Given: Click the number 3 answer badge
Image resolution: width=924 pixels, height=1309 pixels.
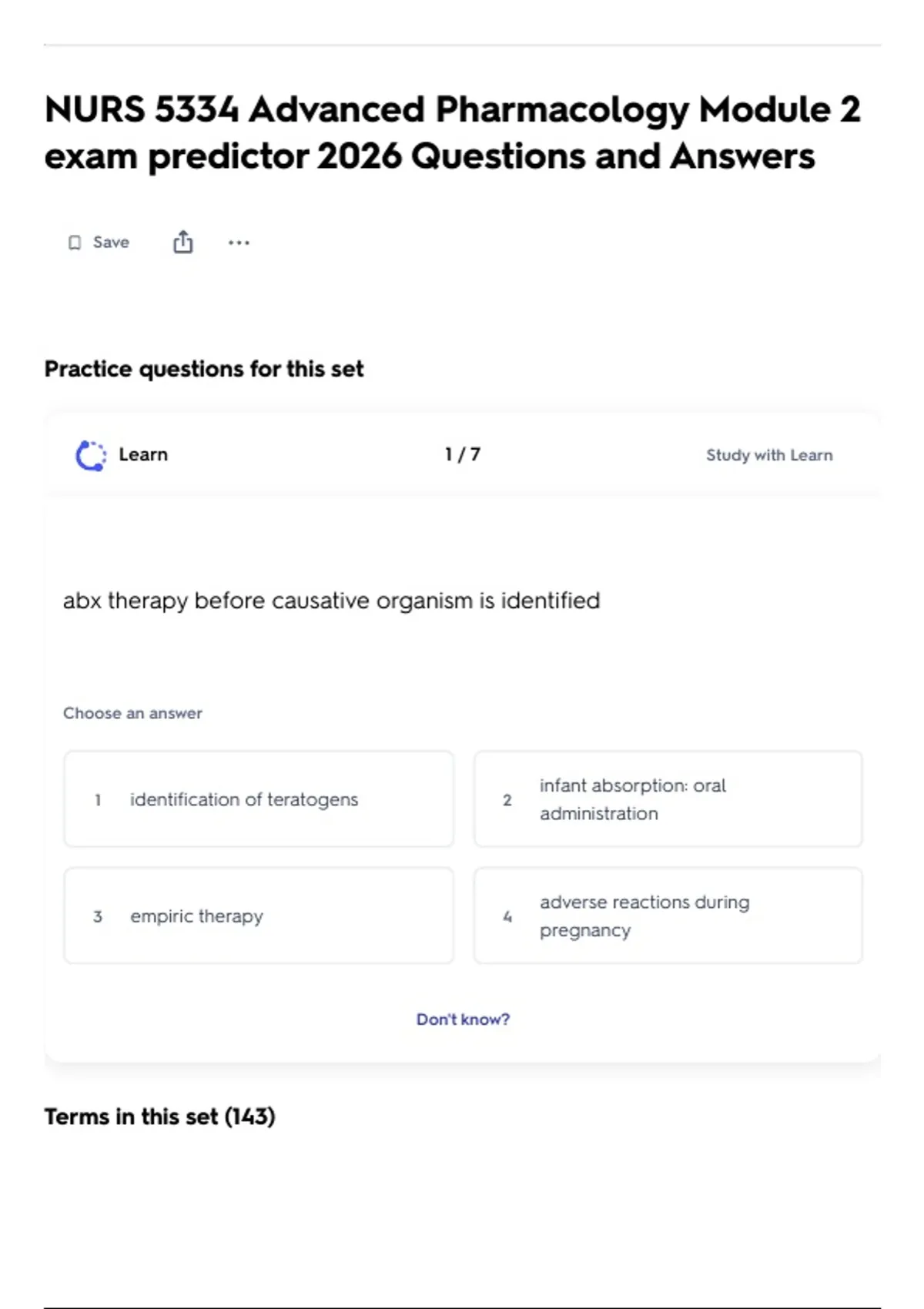Looking at the screenshot, I should [98, 916].
